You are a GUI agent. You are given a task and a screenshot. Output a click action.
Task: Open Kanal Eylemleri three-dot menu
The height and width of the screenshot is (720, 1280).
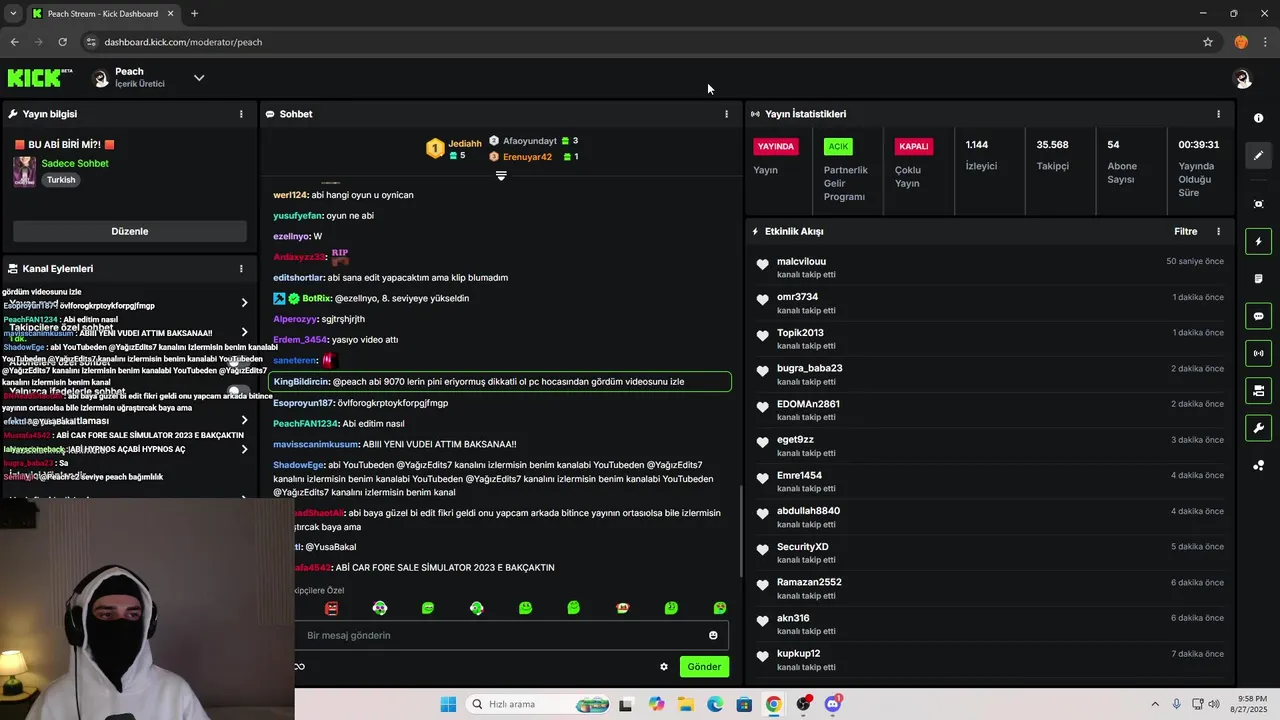(241, 269)
